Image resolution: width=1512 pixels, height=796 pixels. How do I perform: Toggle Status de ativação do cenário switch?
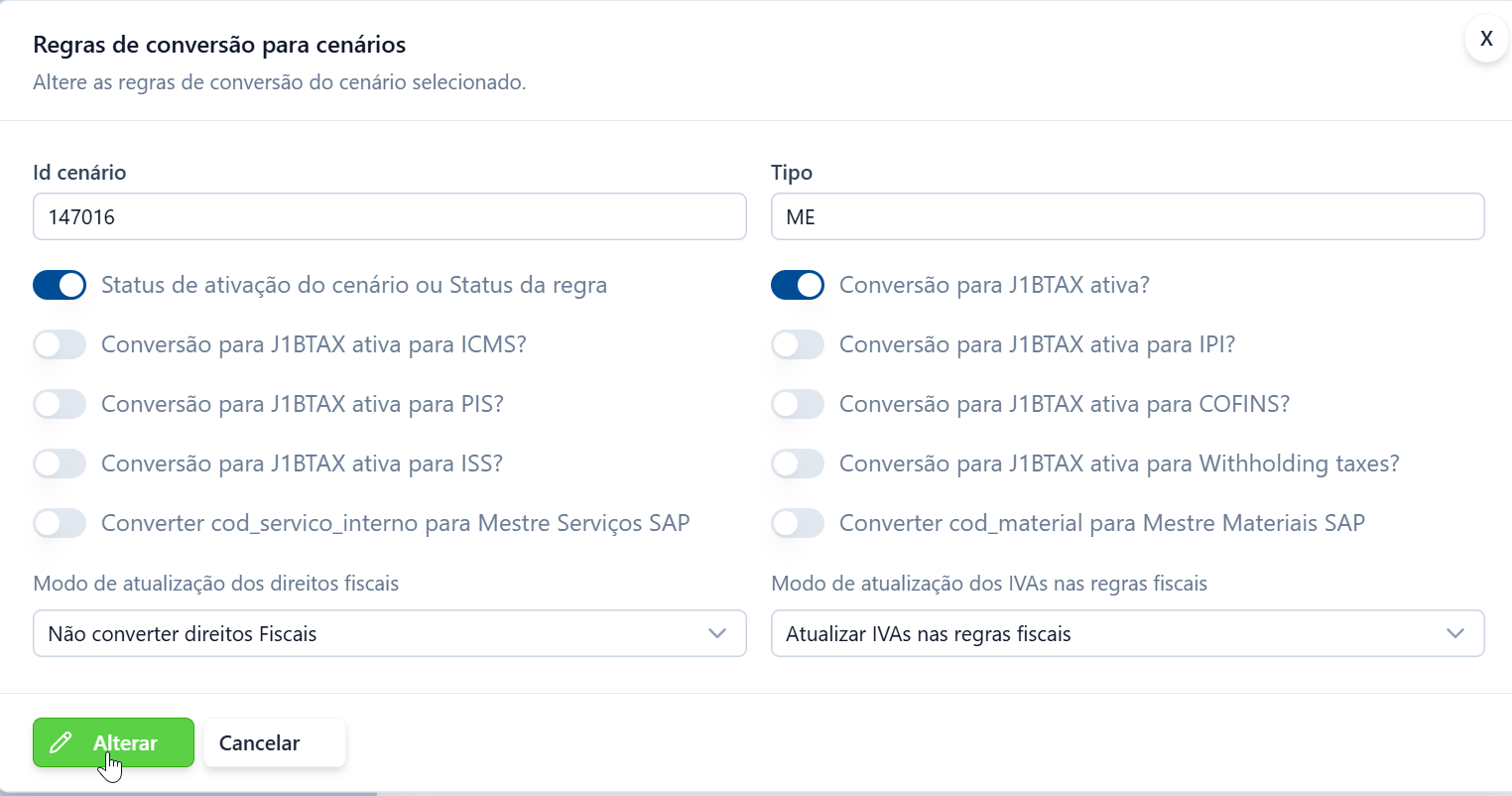coord(60,285)
